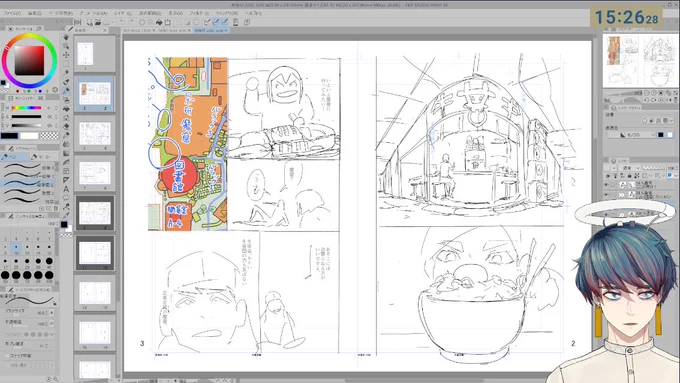Open the File (ファイル) menu
Image resolution: width=680 pixels, height=383 pixels.
[x=12, y=13]
